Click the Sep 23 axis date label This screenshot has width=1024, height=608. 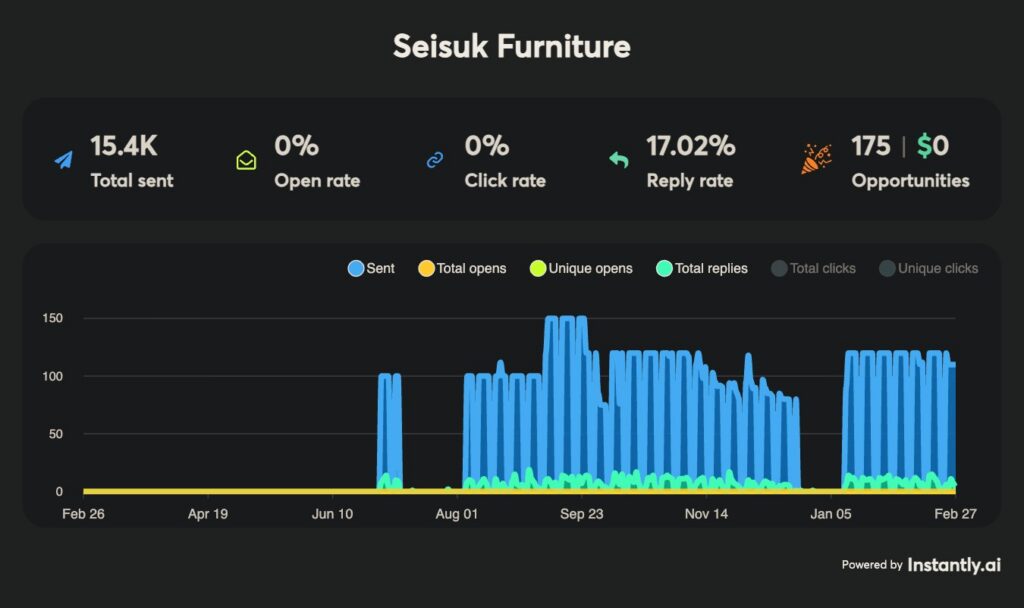(581, 514)
